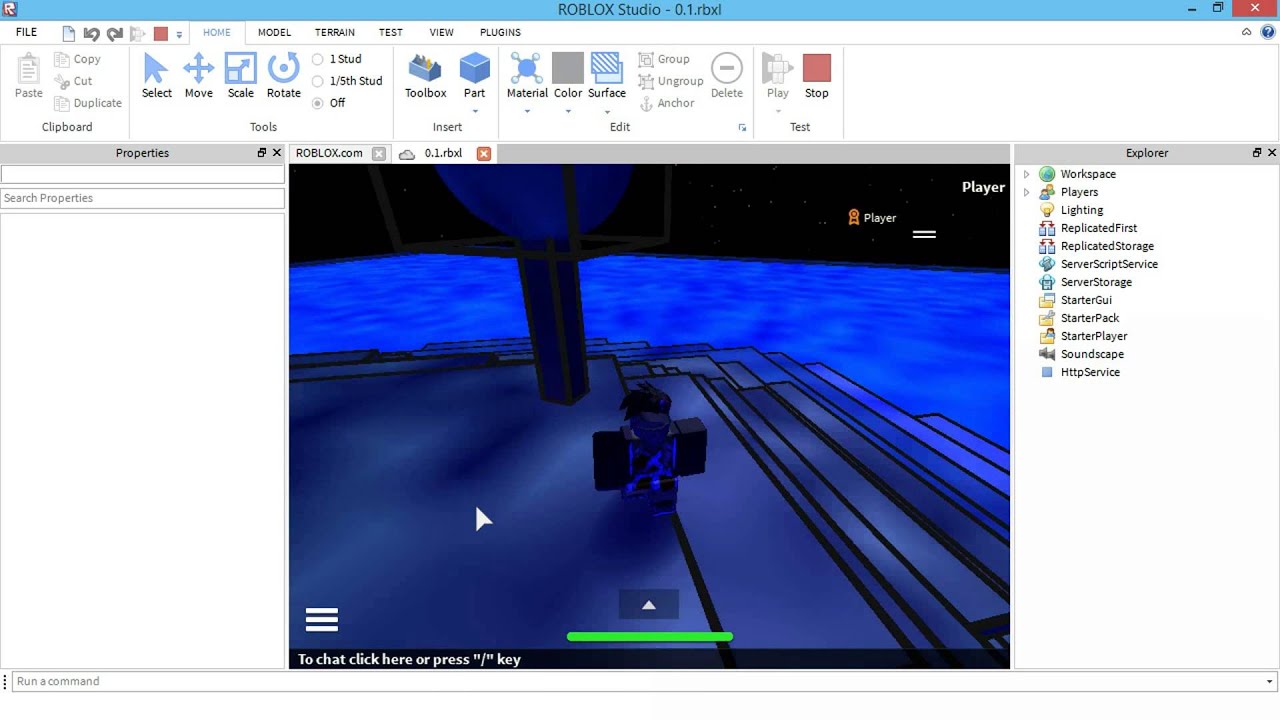
Task: Click the Undo arrow icon
Action: [x=91, y=33]
